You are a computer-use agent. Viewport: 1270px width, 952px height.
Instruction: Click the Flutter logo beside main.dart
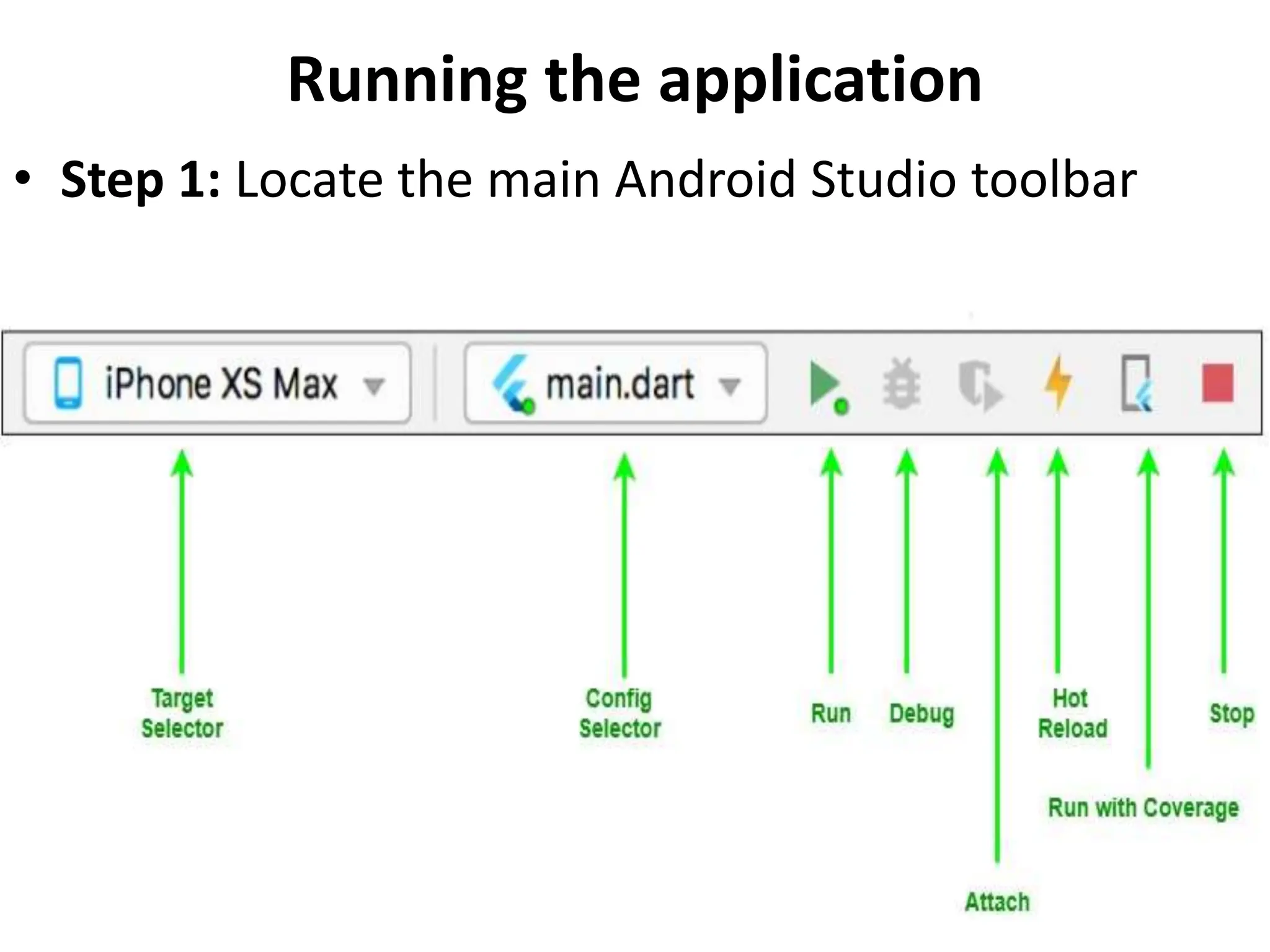tap(512, 385)
